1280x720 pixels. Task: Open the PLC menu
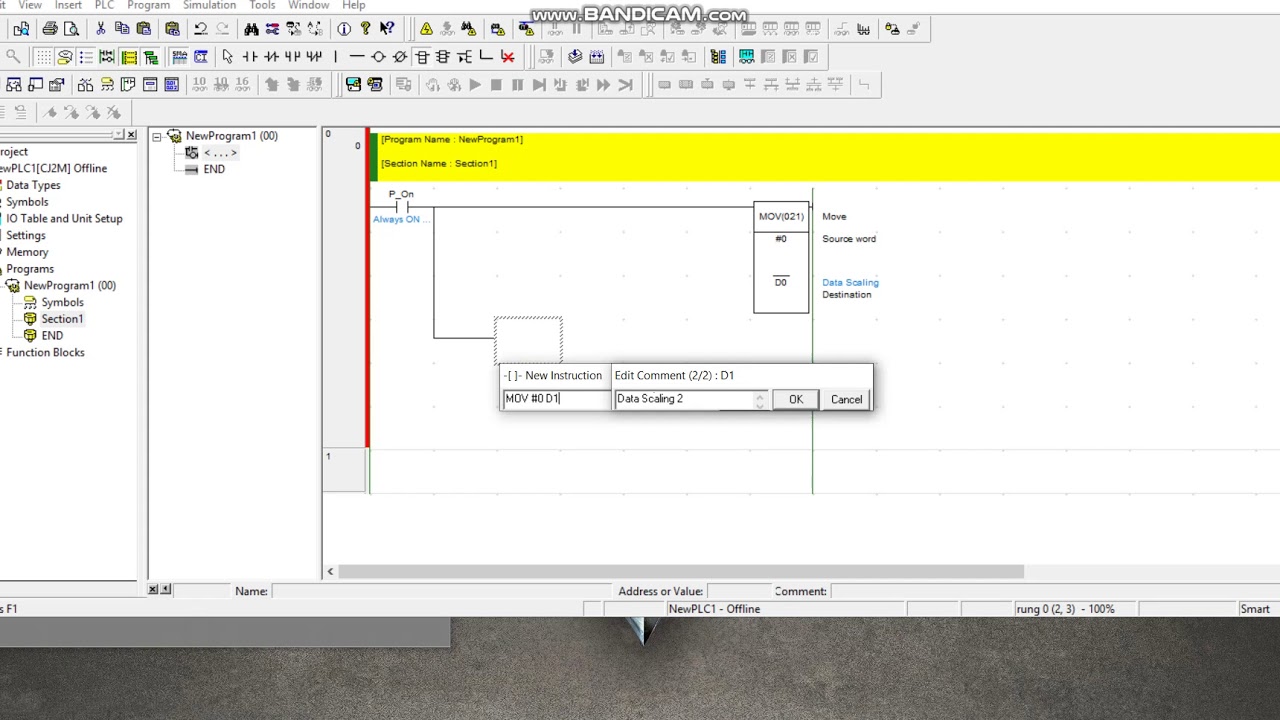104,5
